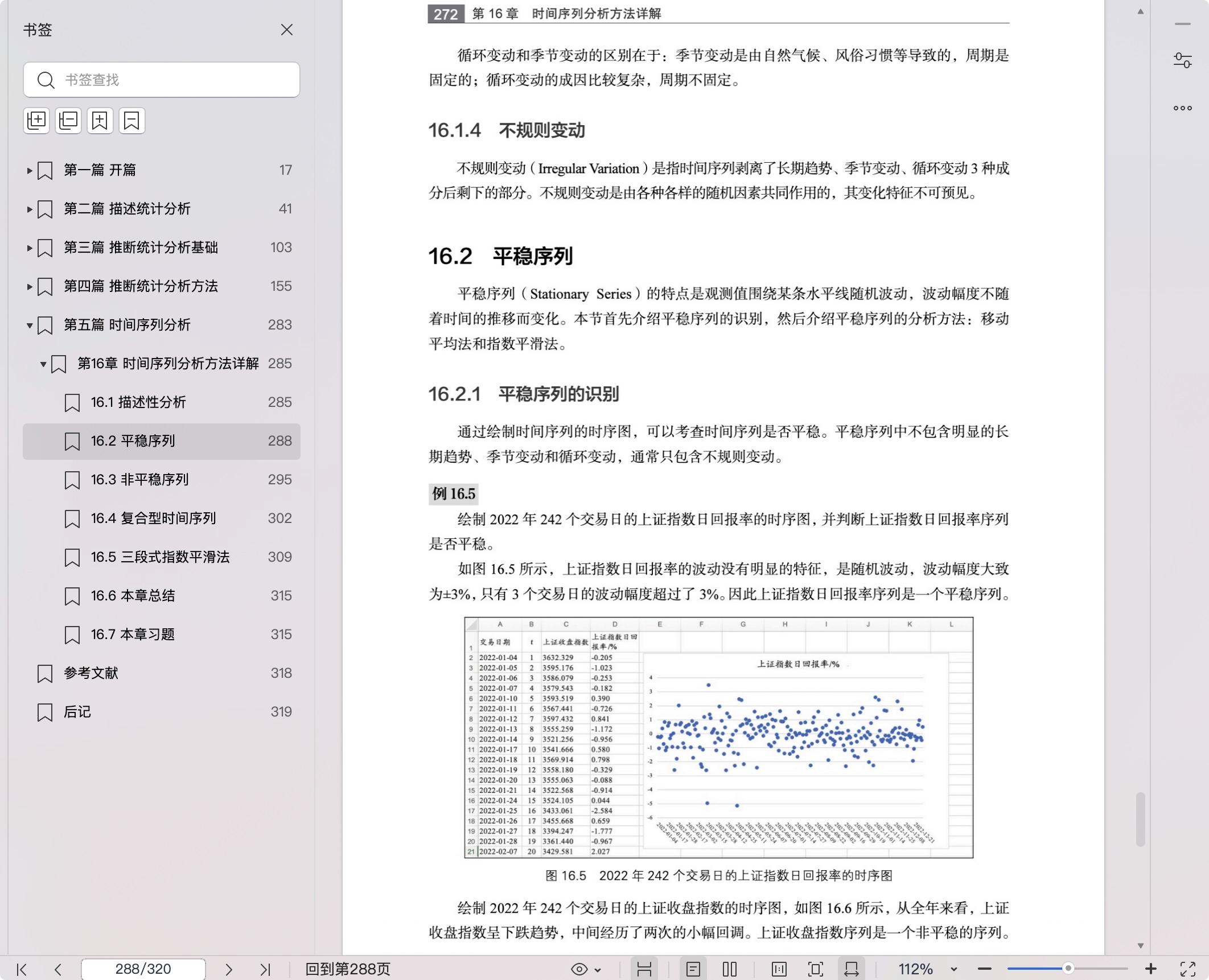Go to previous page arrow
This screenshot has height=980, width=1209.
57,969
